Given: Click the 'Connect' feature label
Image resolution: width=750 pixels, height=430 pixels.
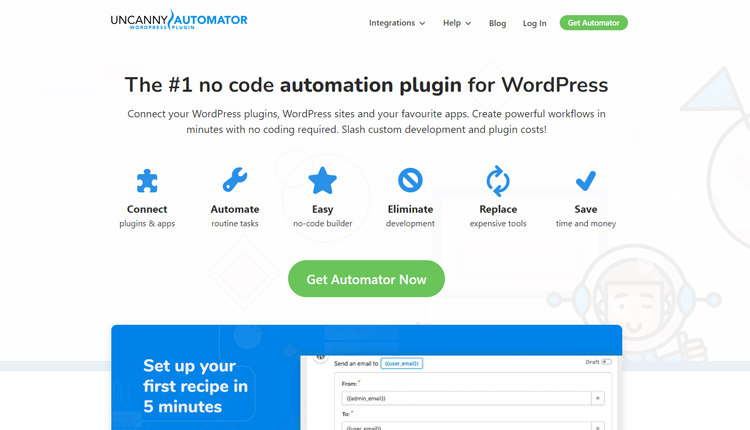Looking at the screenshot, I should click(147, 209).
